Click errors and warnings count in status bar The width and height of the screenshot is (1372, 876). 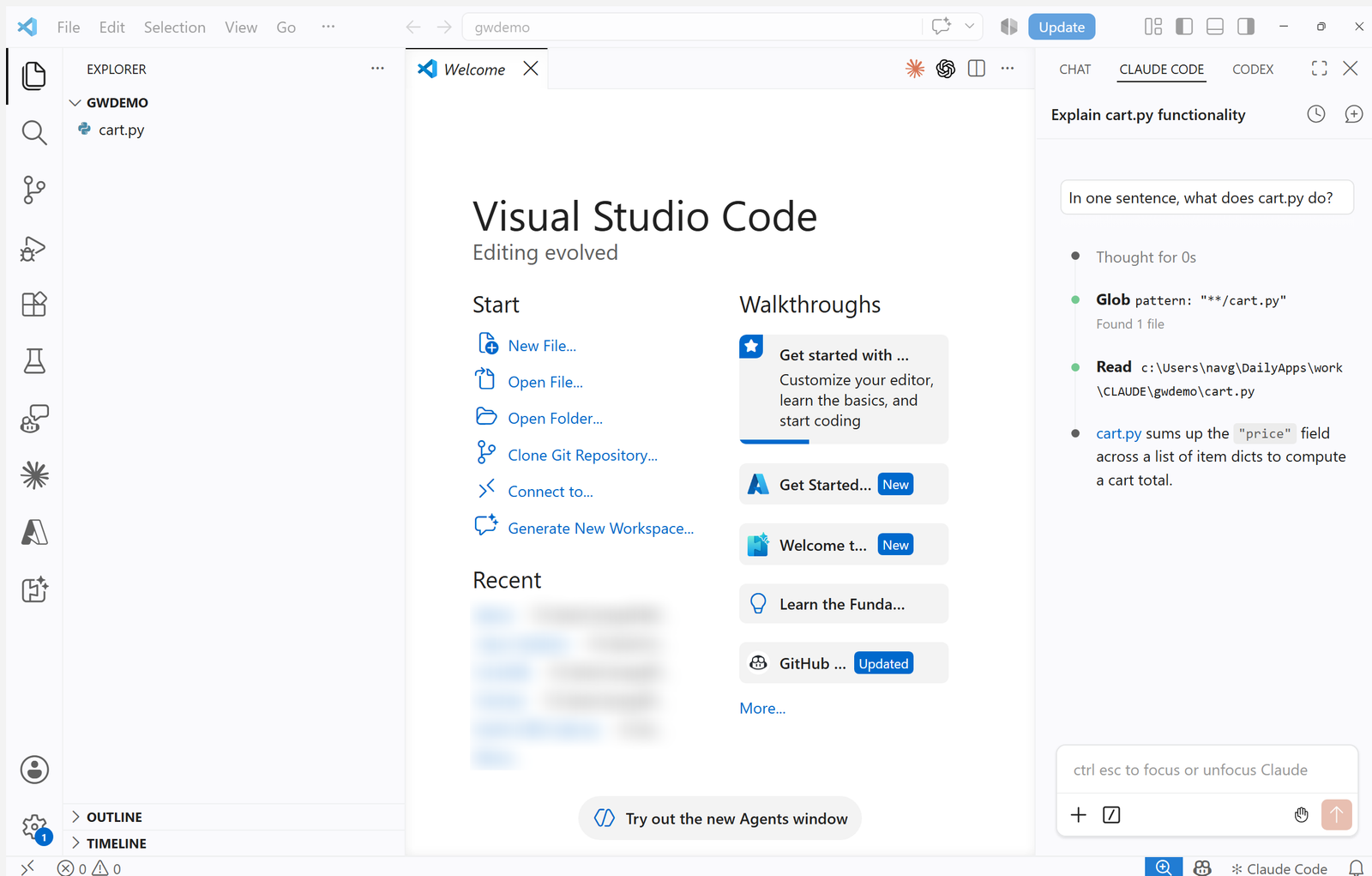click(x=89, y=868)
